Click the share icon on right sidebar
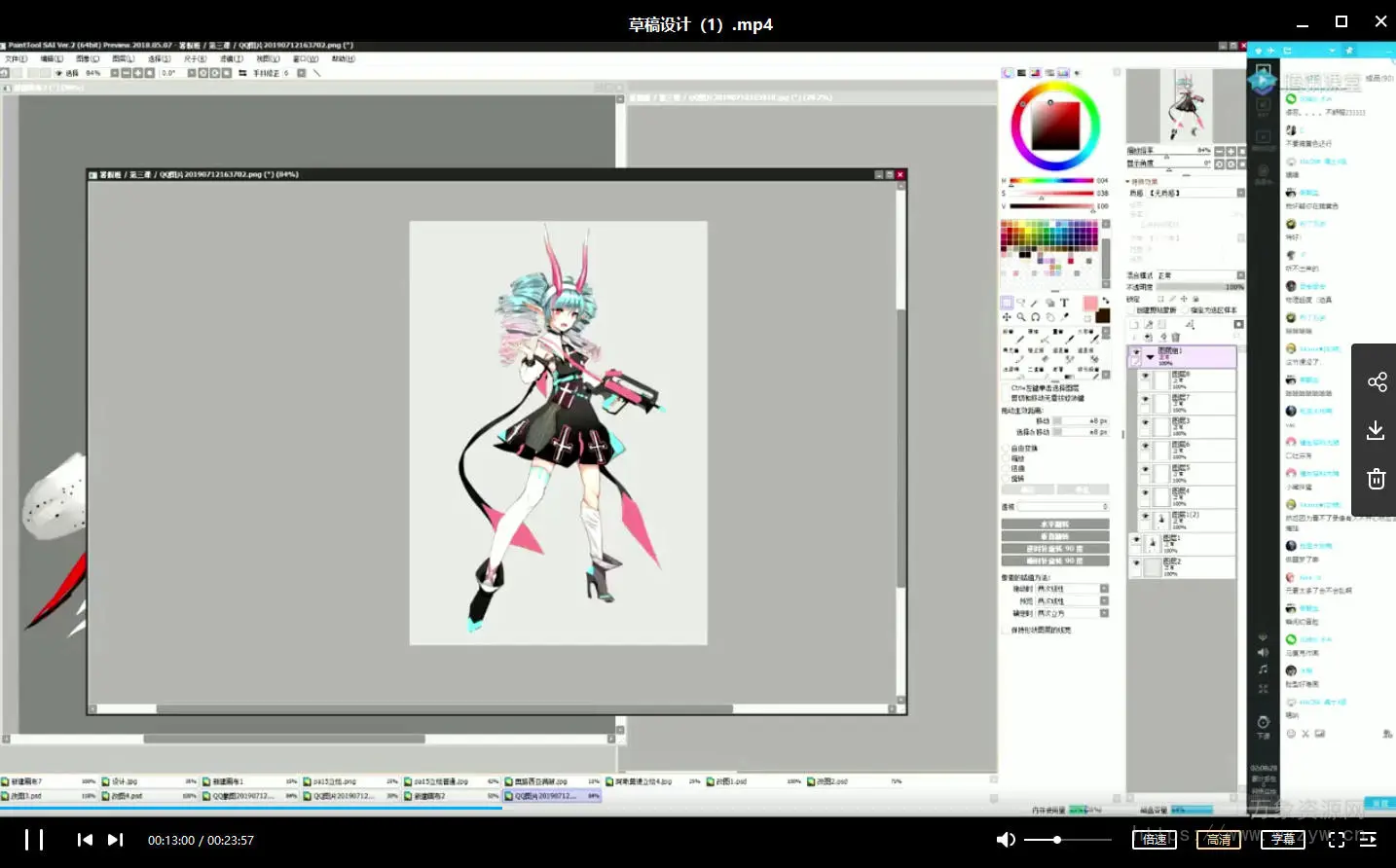 click(1377, 381)
